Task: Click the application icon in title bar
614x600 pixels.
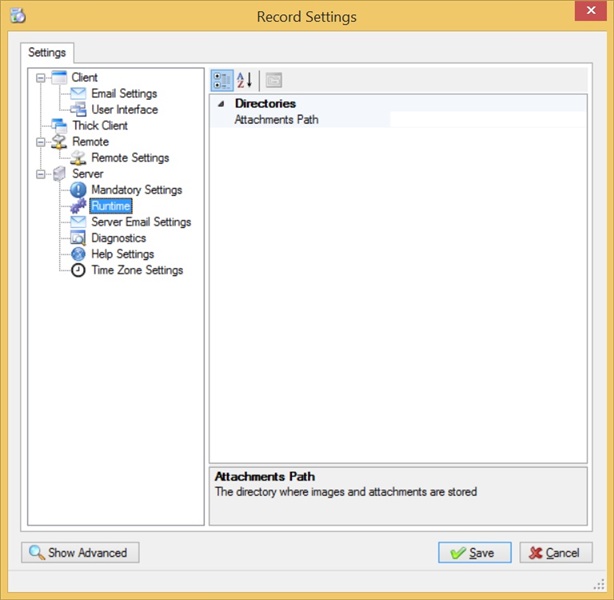Action: (18, 16)
